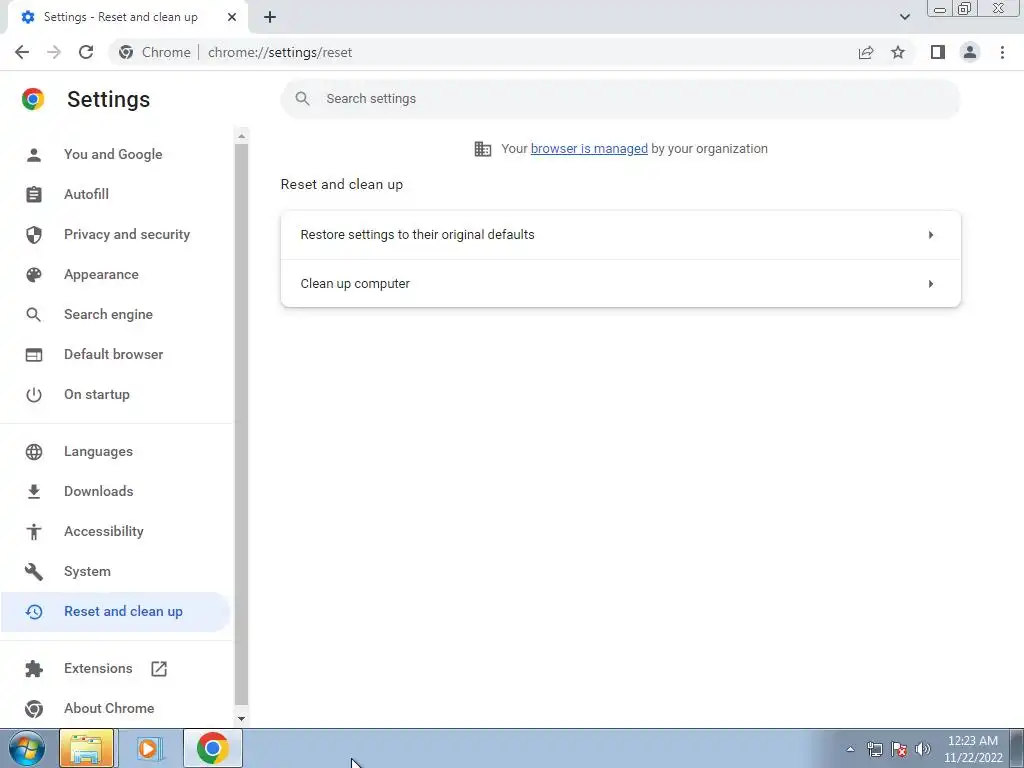
Task: Open Extensions page
Action: tap(114, 668)
